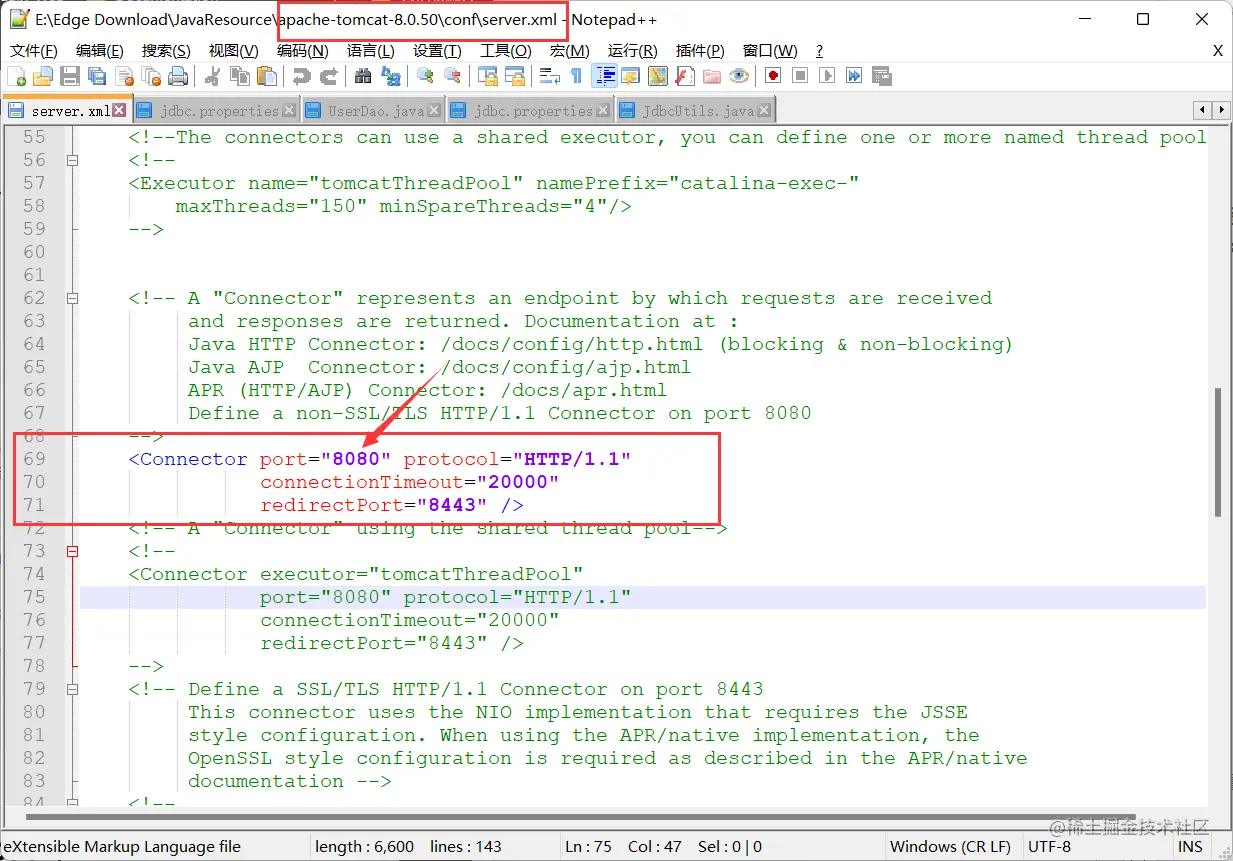
Task: Click the Stop Recording macro icon
Action: pyautogui.click(x=800, y=76)
